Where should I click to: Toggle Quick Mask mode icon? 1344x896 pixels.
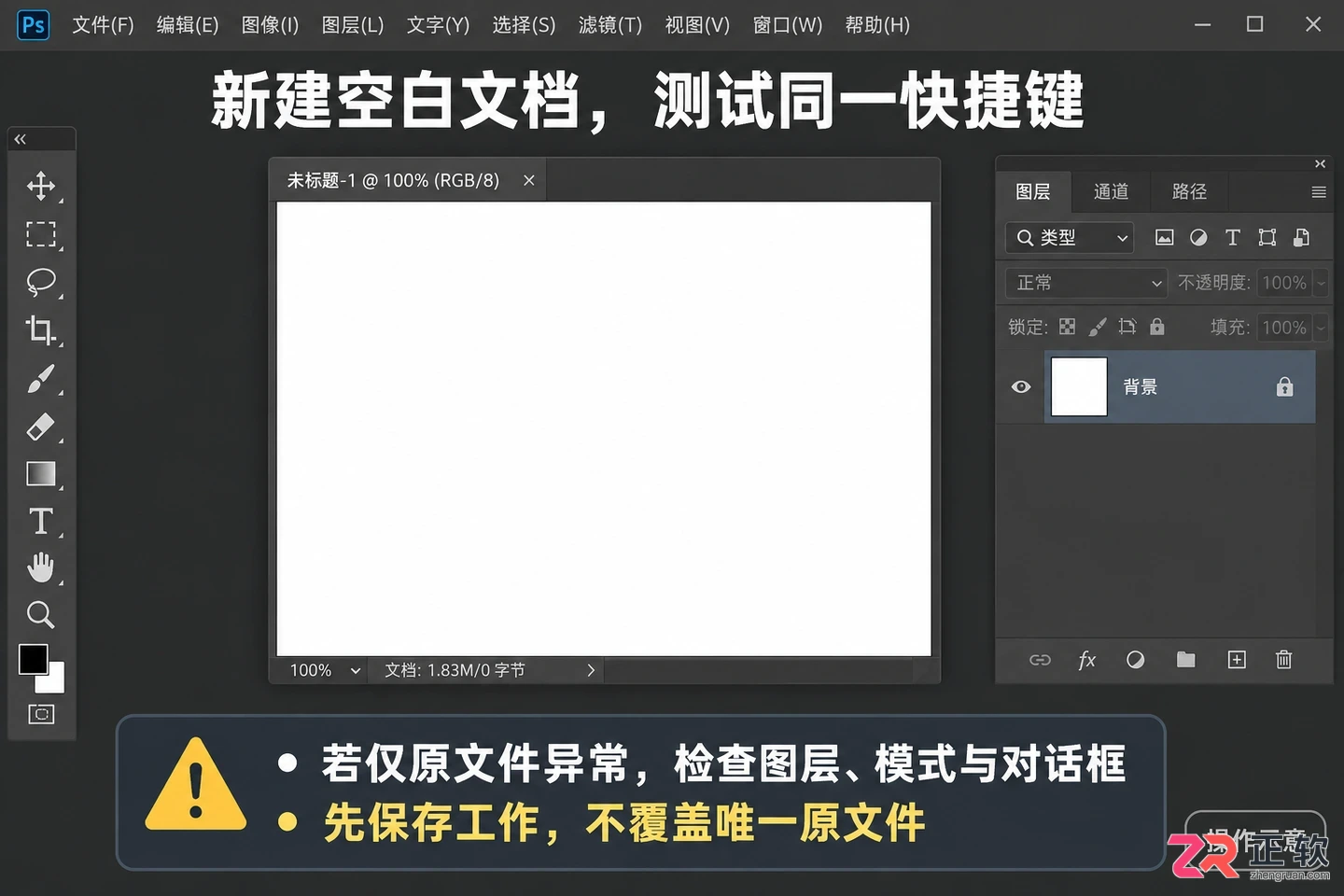[x=41, y=714]
